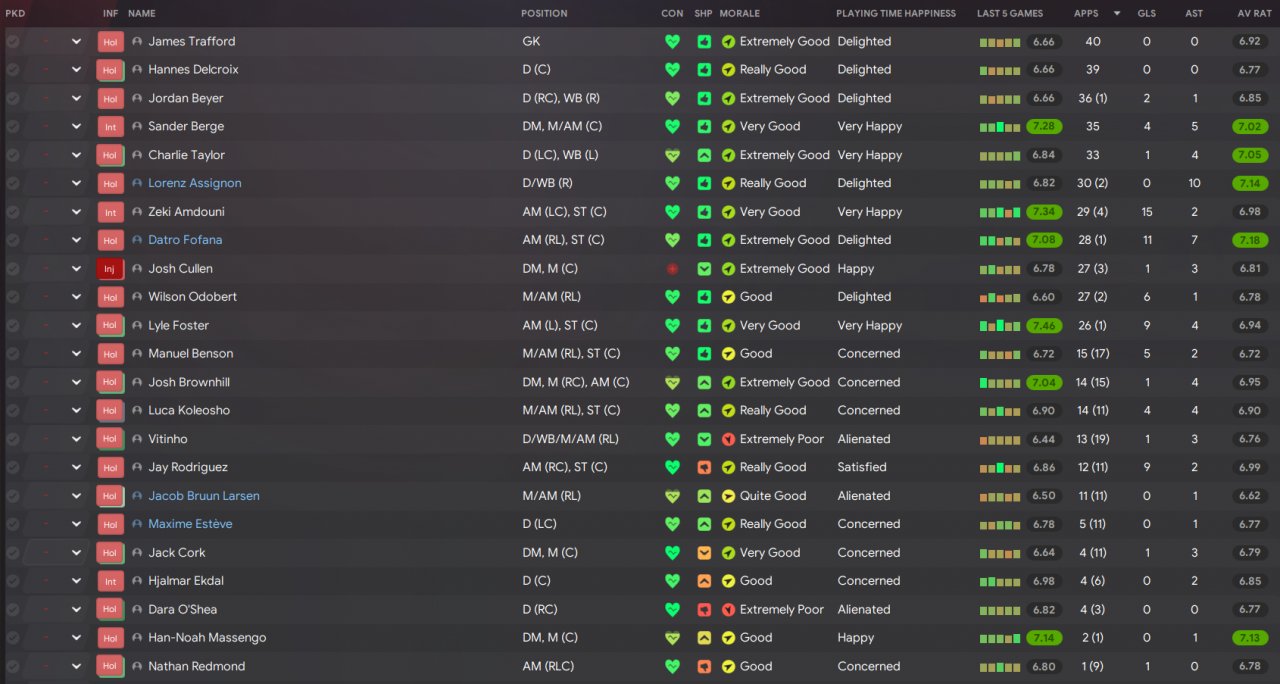Click James Trafford's green condition heart icon

tap(672, 42)
